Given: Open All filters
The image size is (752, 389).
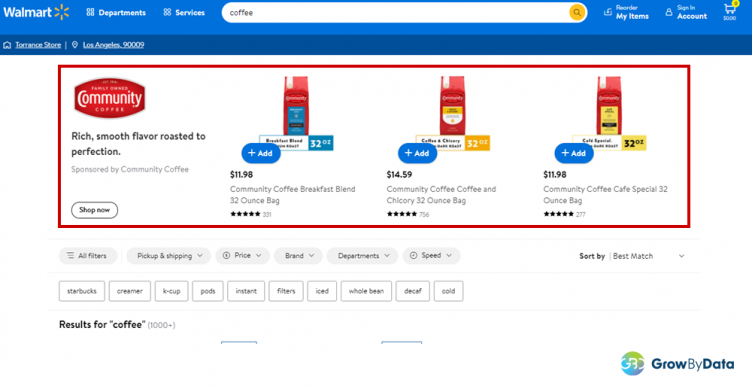Looking at the screenshot, I should (x=88, y=256).
